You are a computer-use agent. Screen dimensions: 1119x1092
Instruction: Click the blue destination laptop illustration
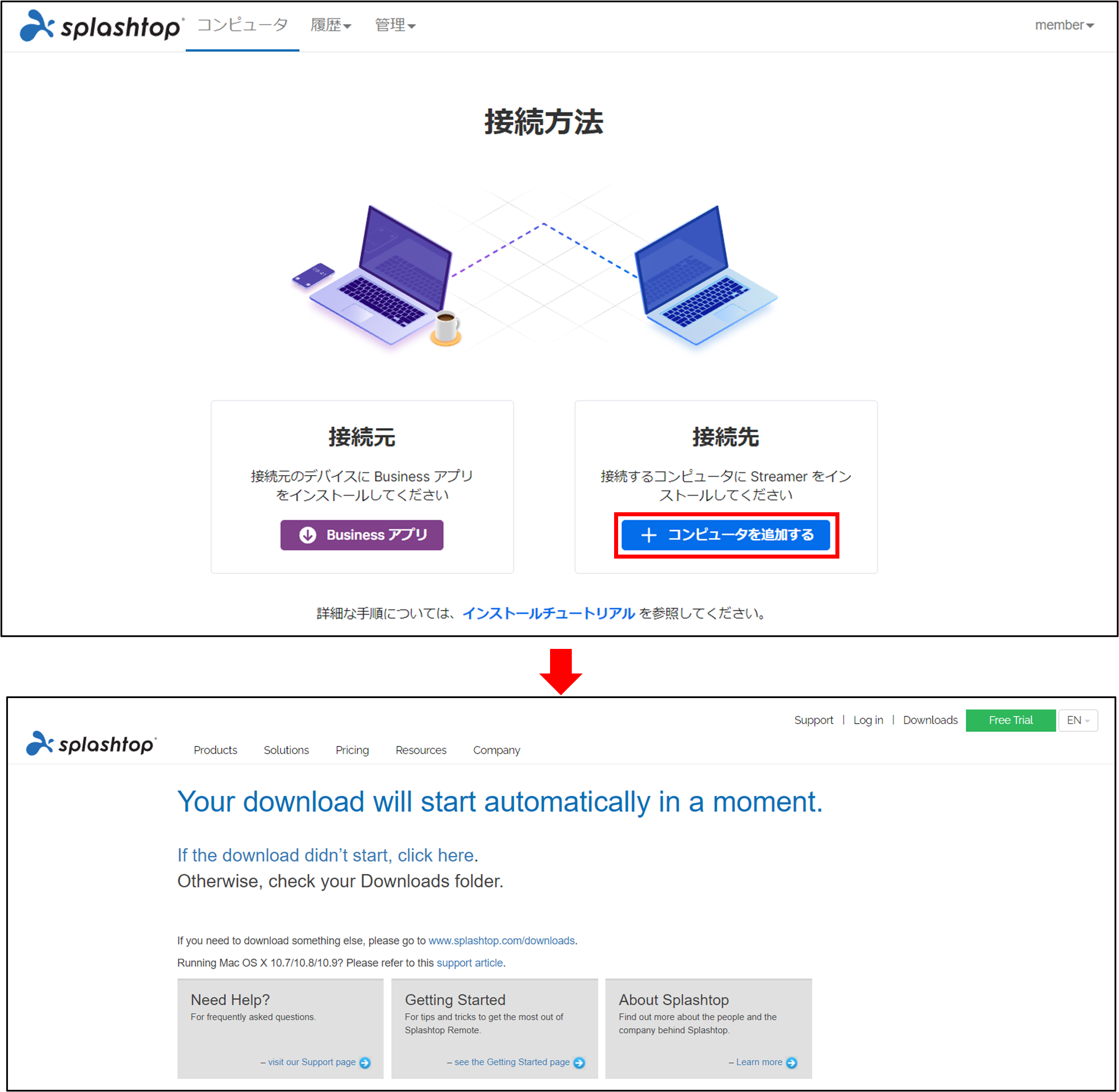click(706, 276)
